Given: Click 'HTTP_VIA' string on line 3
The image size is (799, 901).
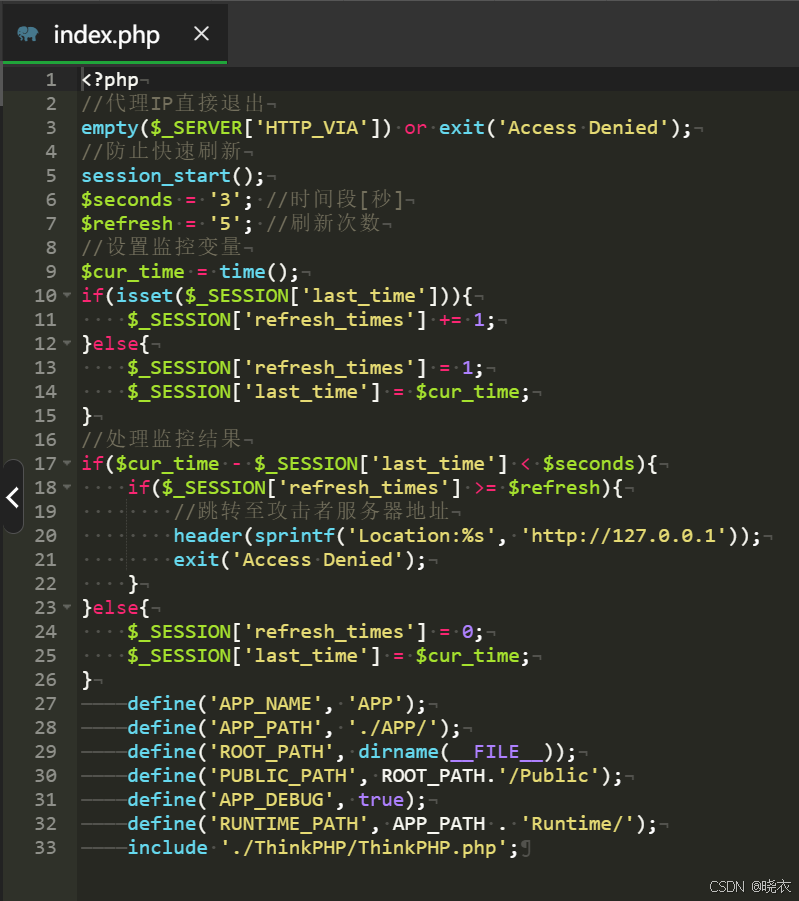Looking at the screenshot, I should tap(312, 128).
